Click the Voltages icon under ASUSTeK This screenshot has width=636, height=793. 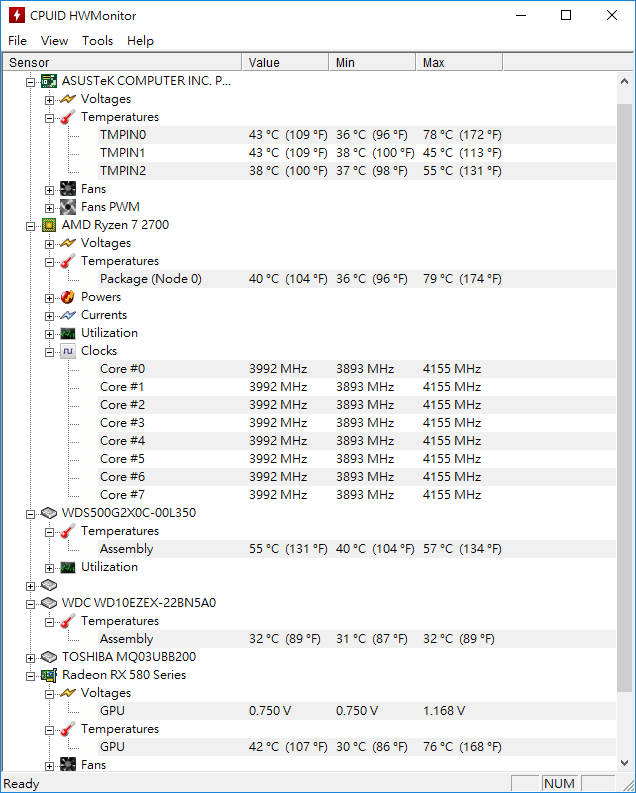[68, 99]
